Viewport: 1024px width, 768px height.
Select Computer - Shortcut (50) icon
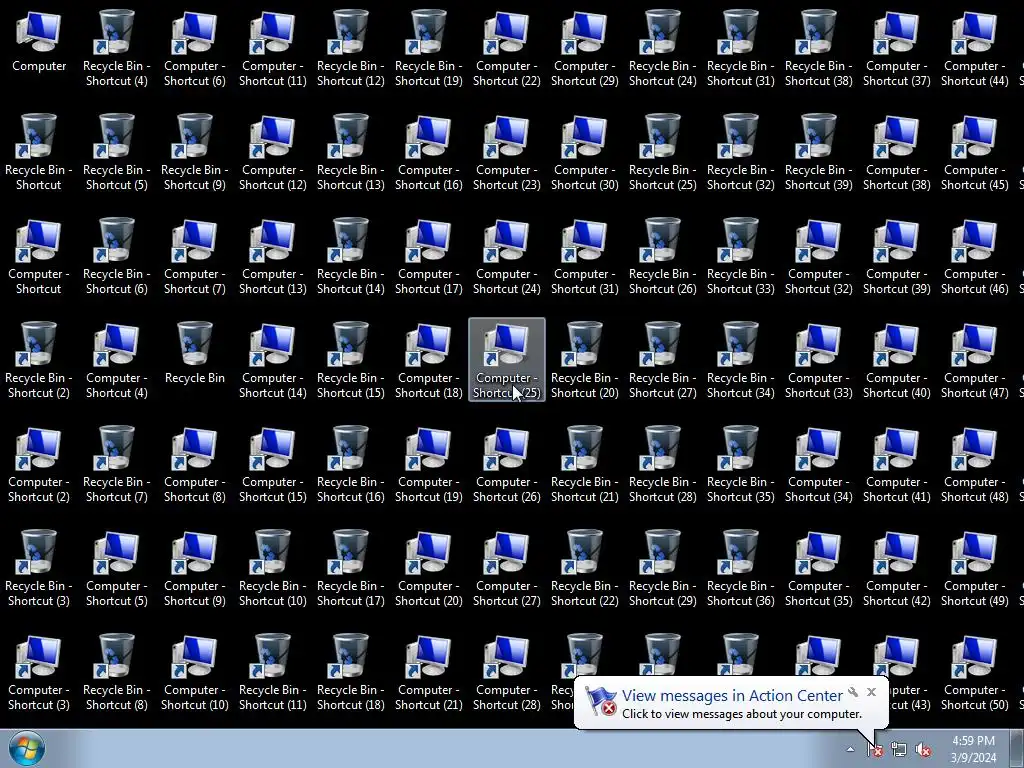pos(974,673)
